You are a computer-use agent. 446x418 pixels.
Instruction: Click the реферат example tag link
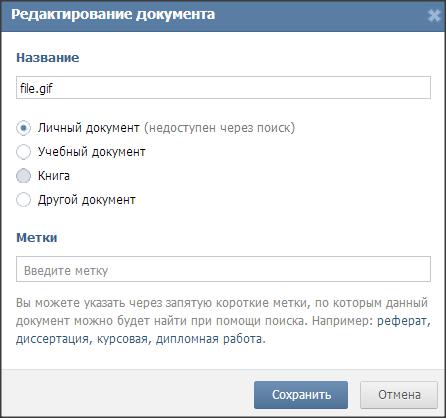pos(402,321)
